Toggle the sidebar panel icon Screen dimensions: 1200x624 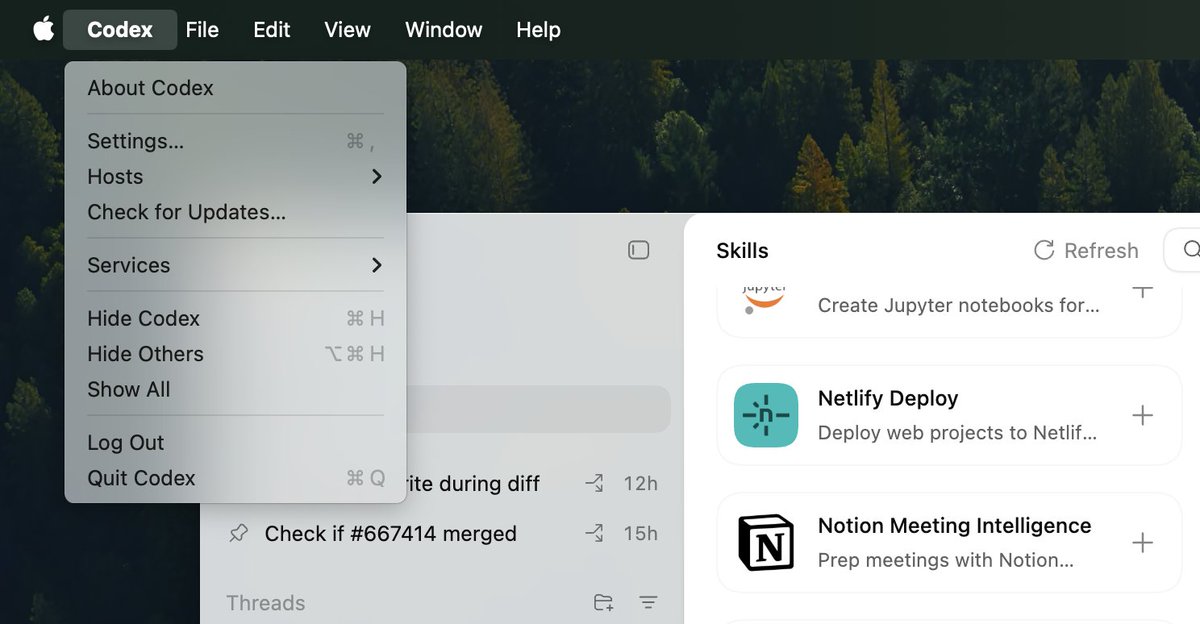click(x=639, y=250)
